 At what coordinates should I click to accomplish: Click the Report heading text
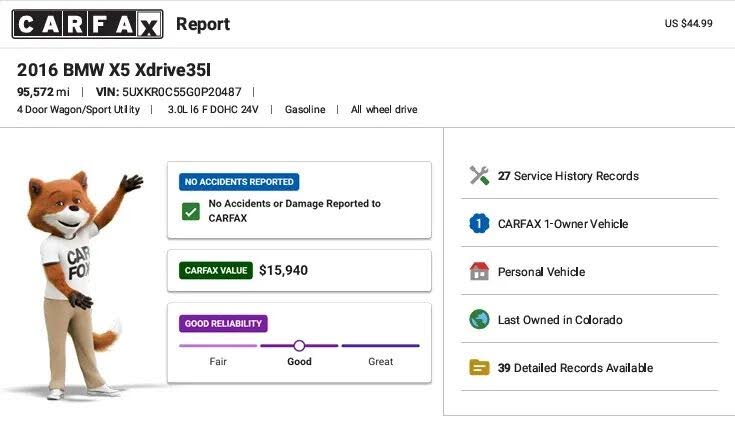pos(203,24)
